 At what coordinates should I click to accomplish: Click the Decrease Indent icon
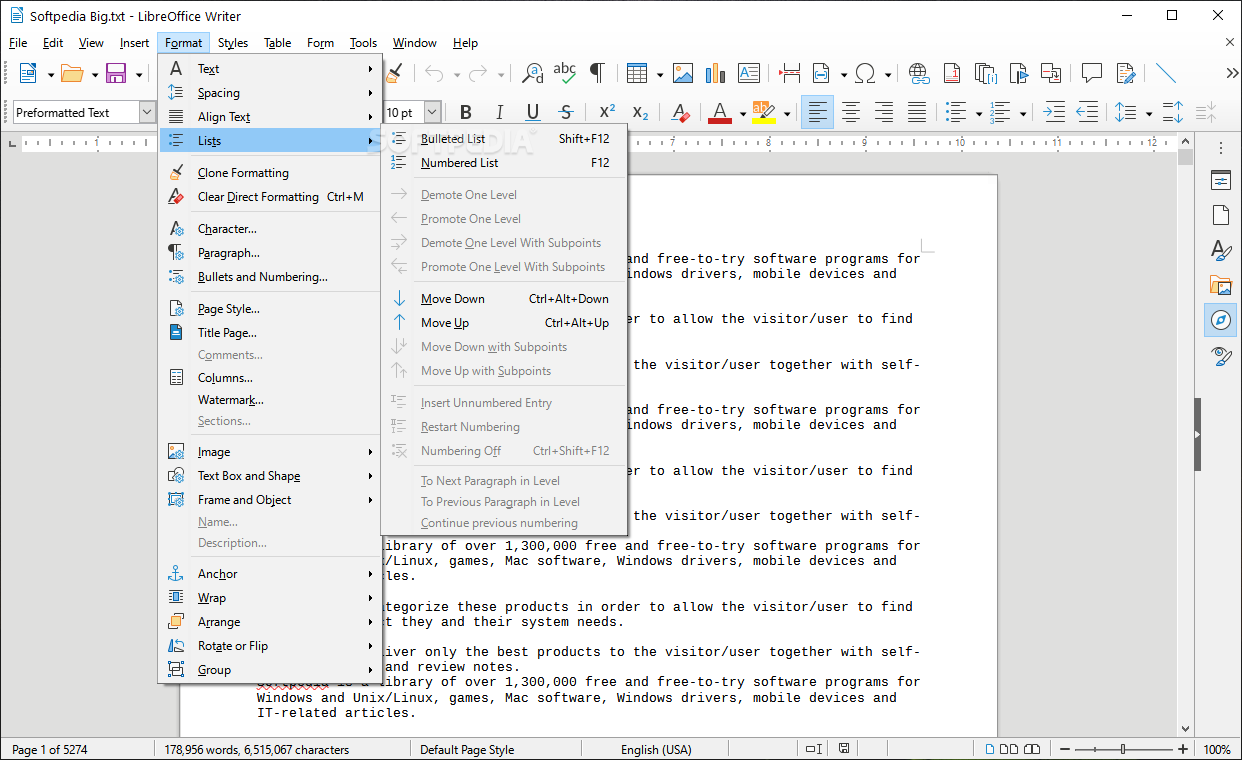click(x=1087, y=113)
